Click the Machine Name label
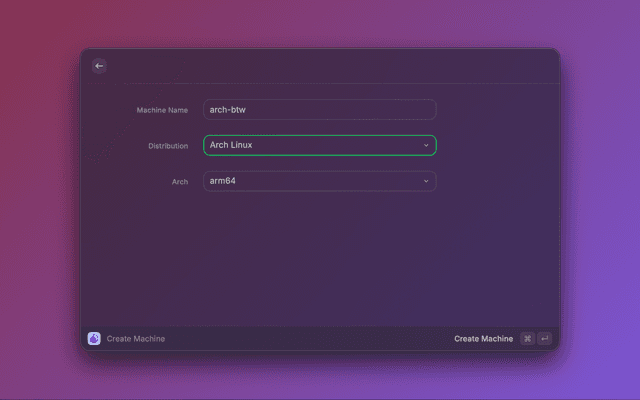640x400 pixels. pyautogui.click(x=162, y=110)
